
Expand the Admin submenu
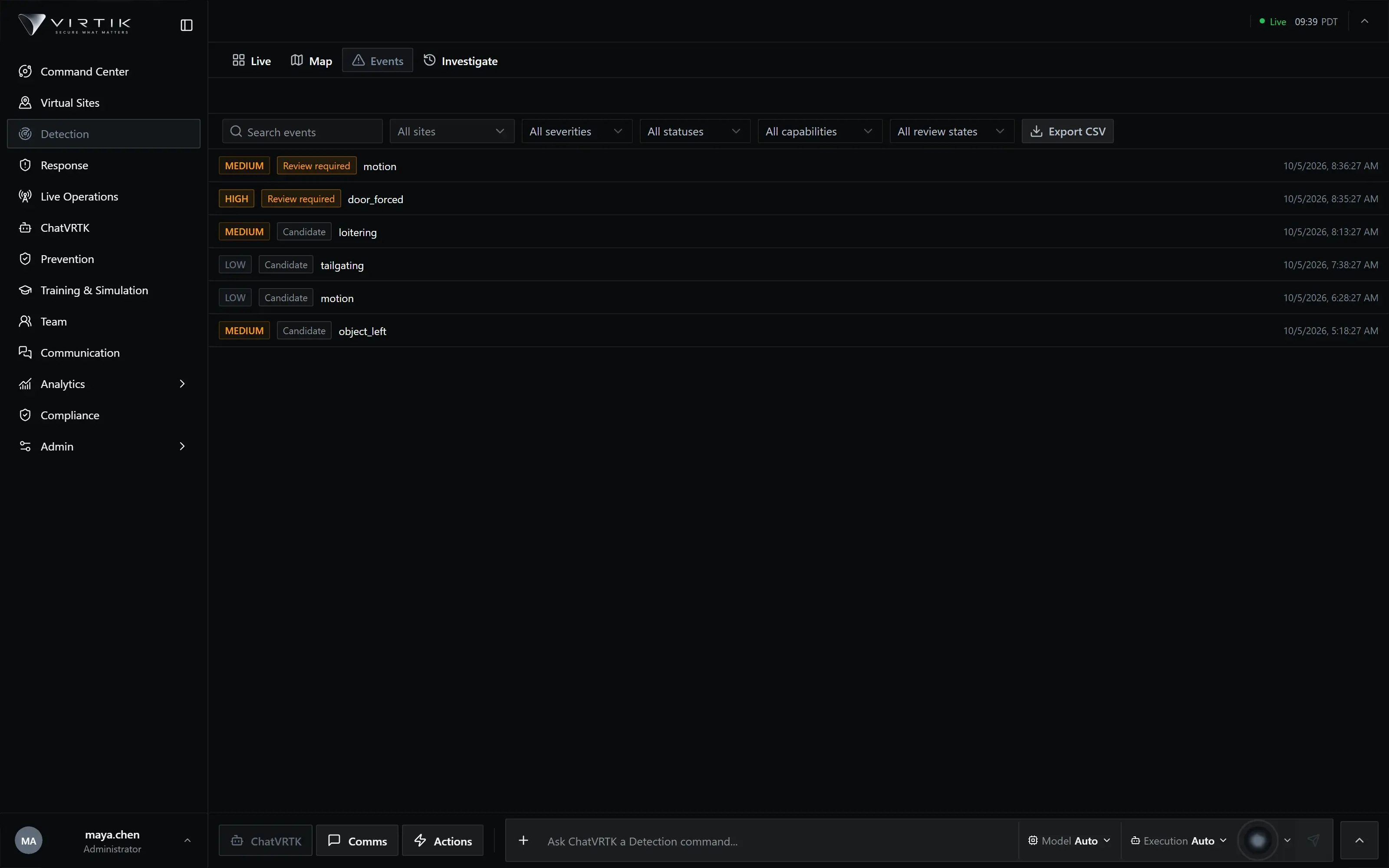pos(182,447)
